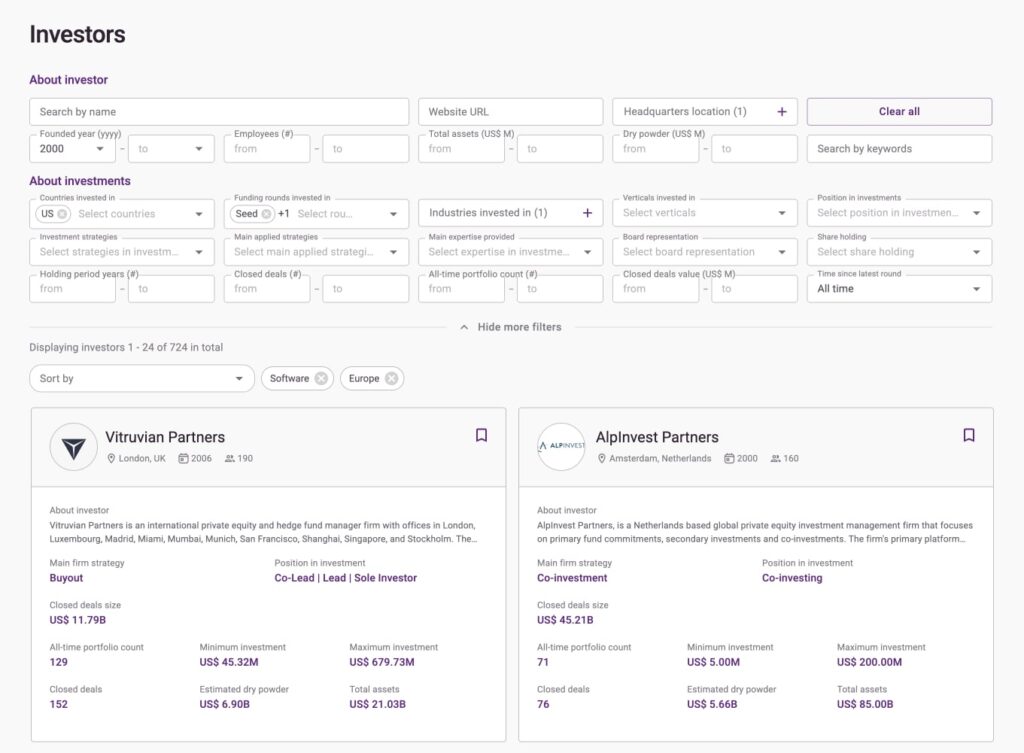Image resolution: width=1024 pixels, height=753 pixels.
Task: Focus the Search by keywords field
Action: [899, 149]
